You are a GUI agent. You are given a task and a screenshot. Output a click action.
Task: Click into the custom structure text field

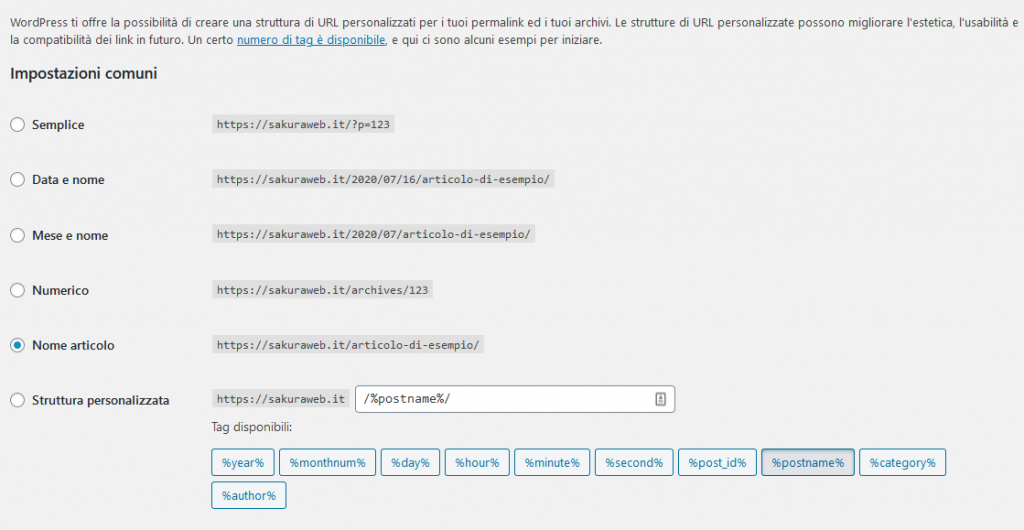[515, 399]
